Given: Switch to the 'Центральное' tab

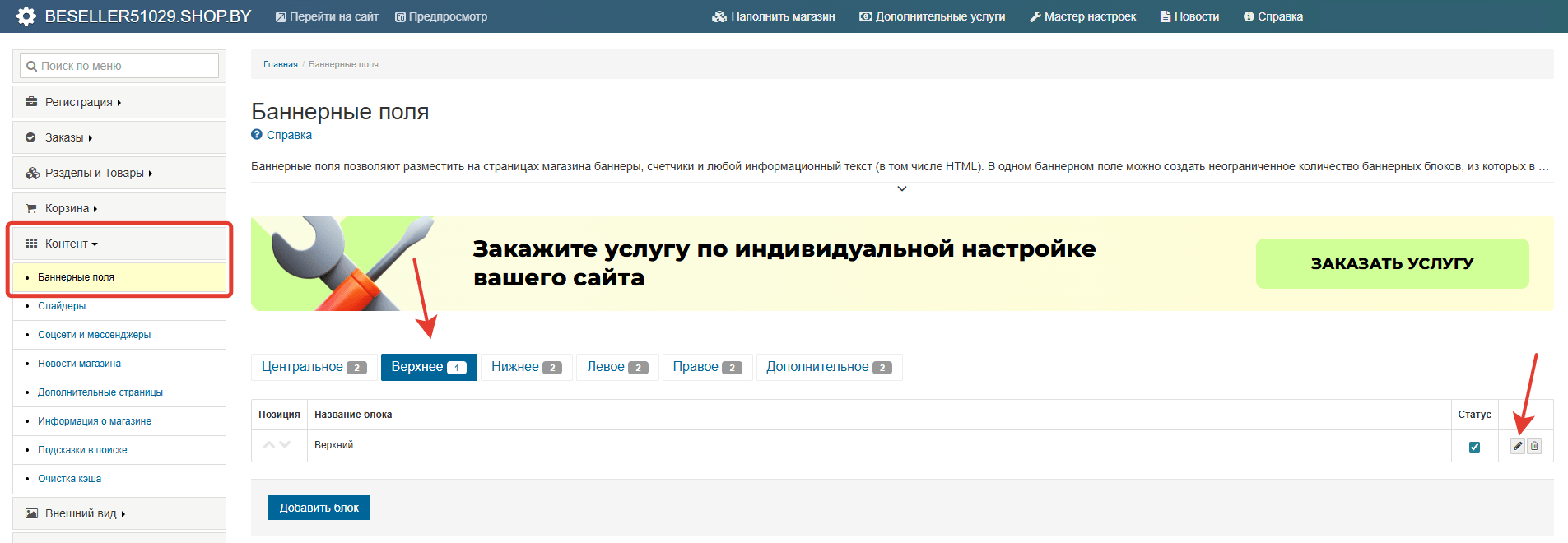Looking at the screenshot, I should [314, 367].
